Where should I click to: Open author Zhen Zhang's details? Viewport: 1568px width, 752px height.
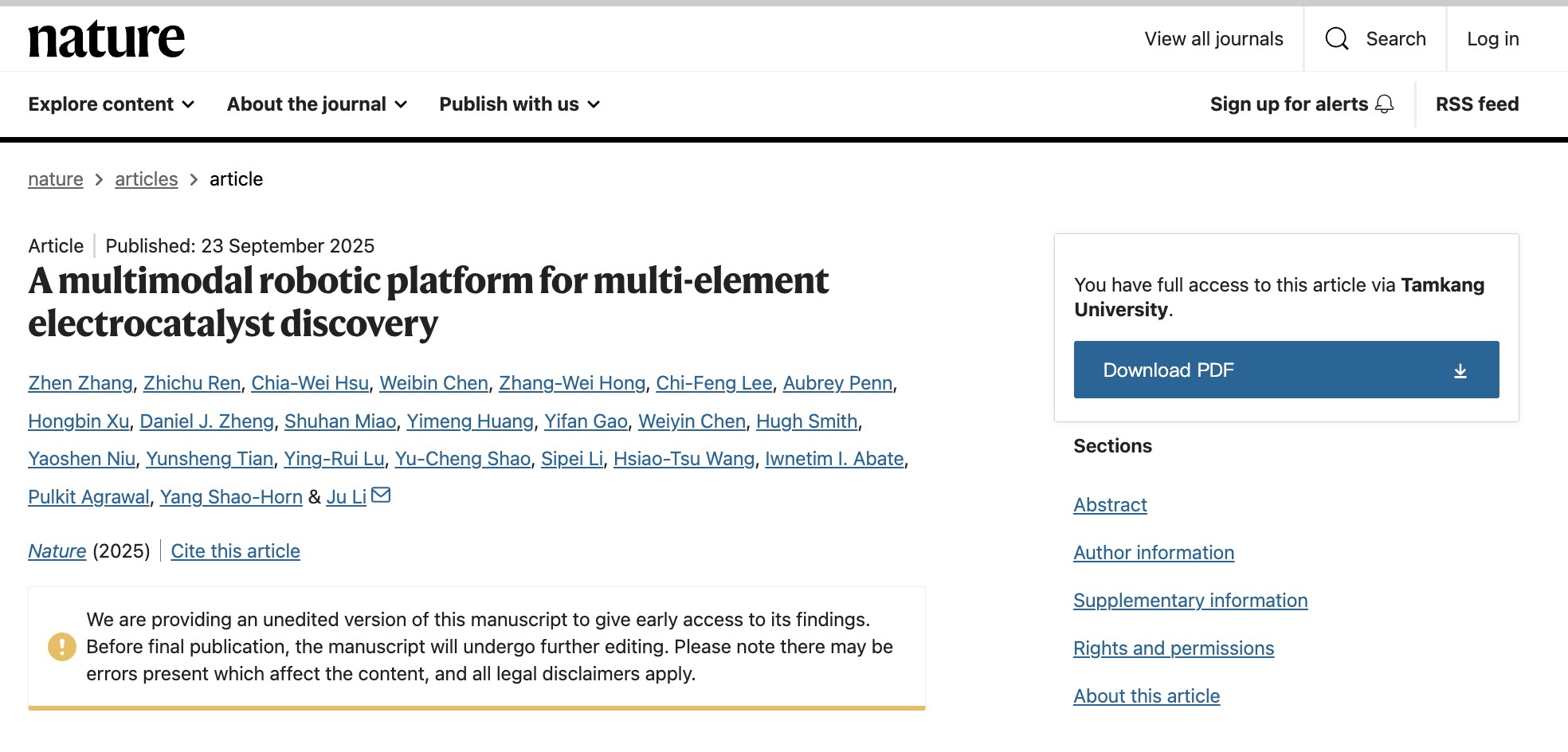(80, 383)
